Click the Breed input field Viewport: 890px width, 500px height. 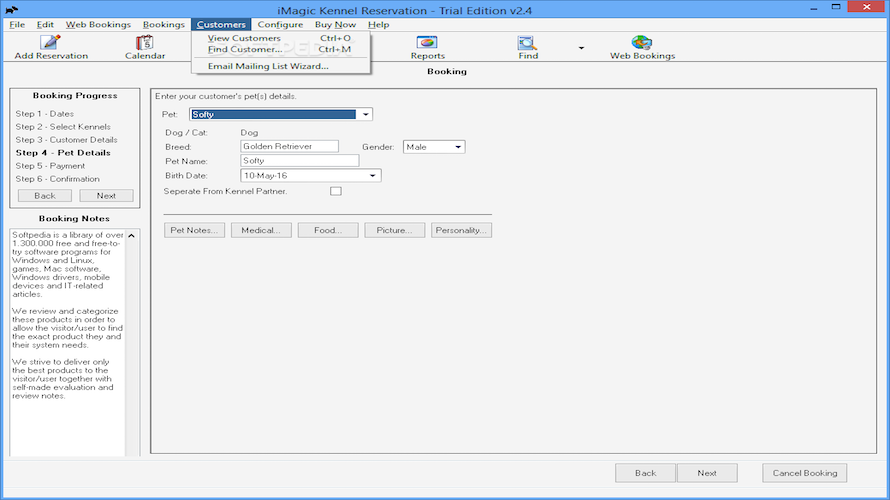(x=289, y=146)
